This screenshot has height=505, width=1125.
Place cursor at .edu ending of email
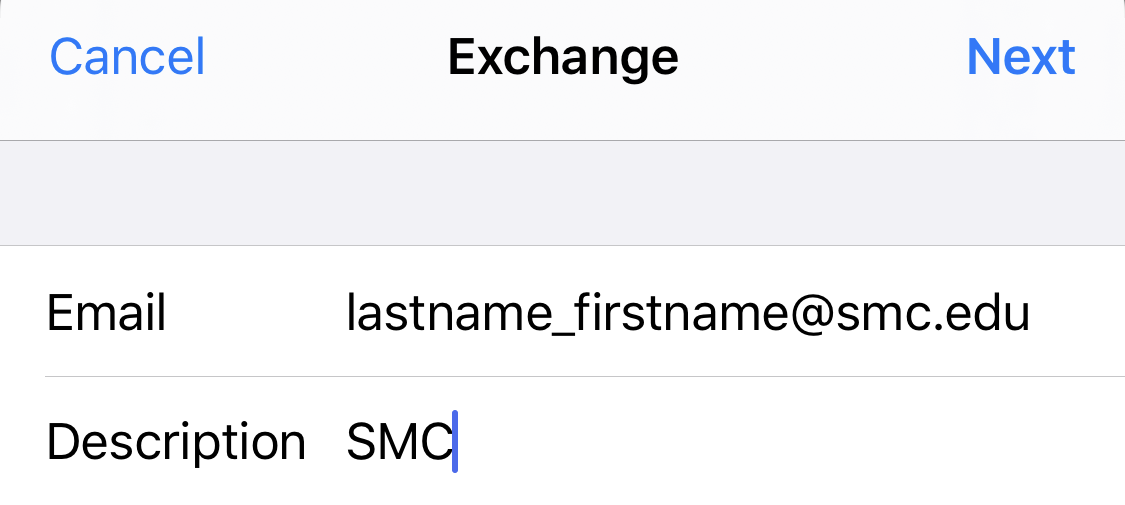989,314
